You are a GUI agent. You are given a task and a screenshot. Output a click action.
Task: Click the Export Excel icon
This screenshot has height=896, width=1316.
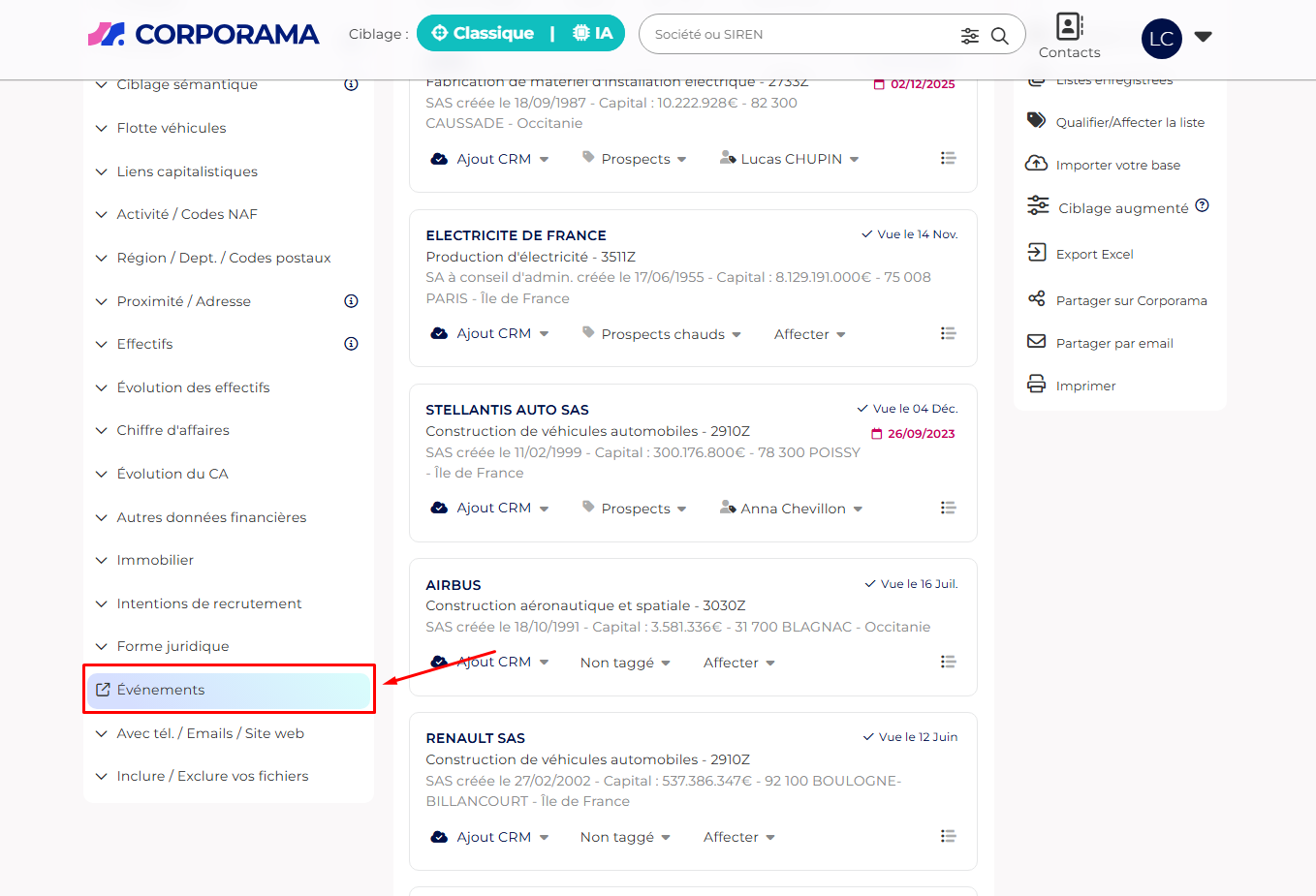click(x=1036, y=253)
